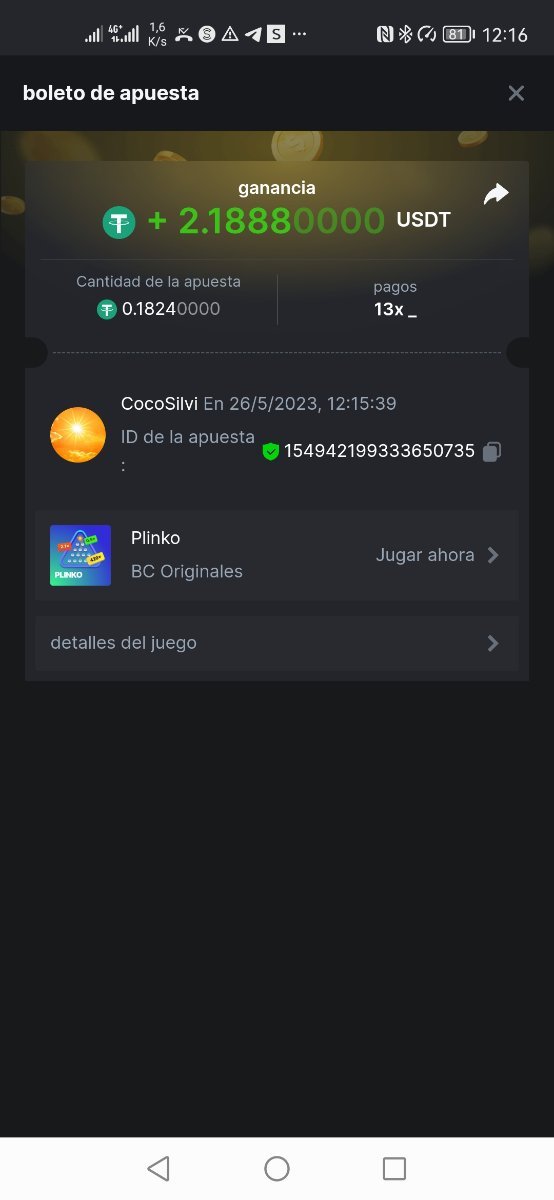Expand detalles del juego chevron
The image size is (554, 1200).
(493, 643)
